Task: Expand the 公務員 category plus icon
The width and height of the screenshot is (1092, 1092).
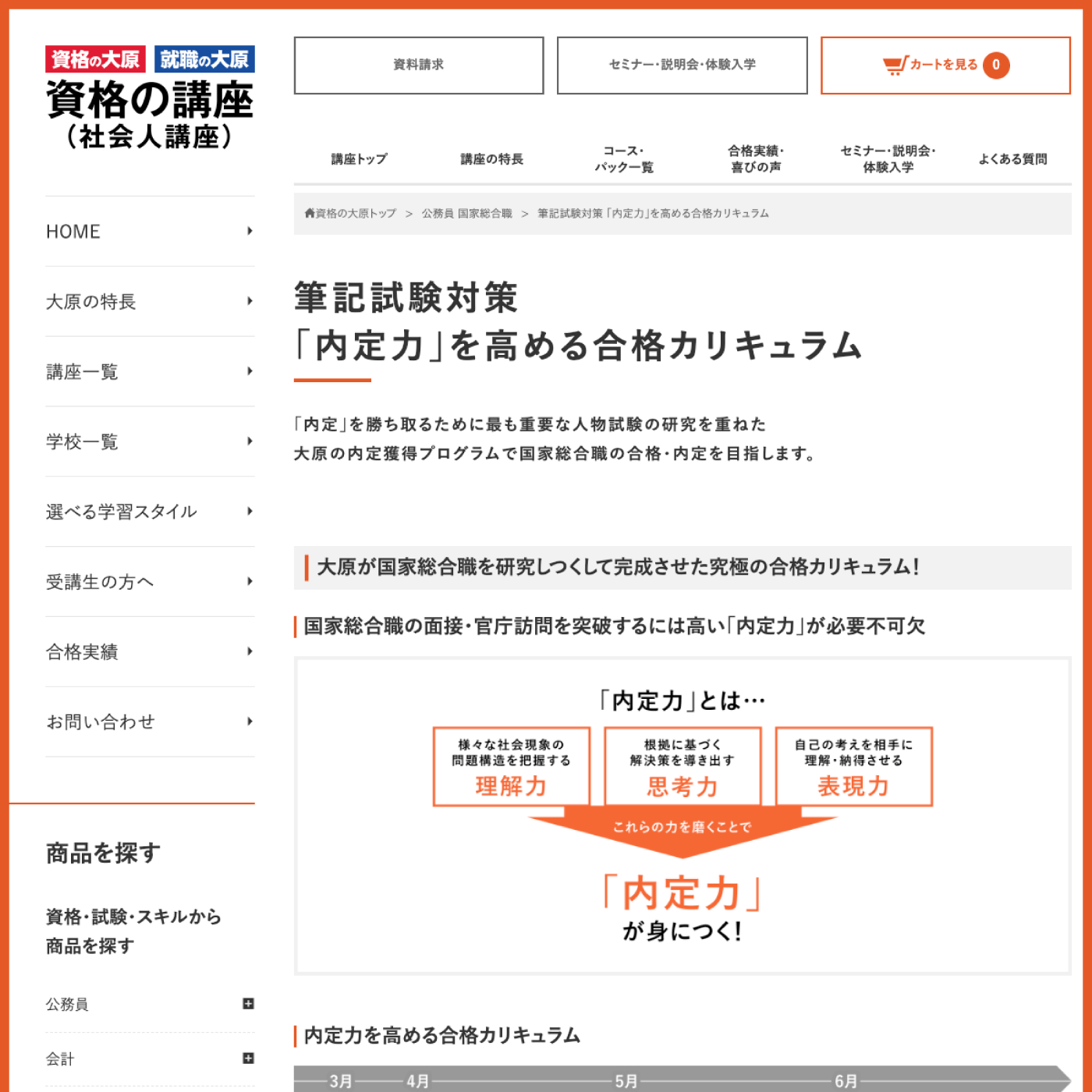Action: point(248,1004)
